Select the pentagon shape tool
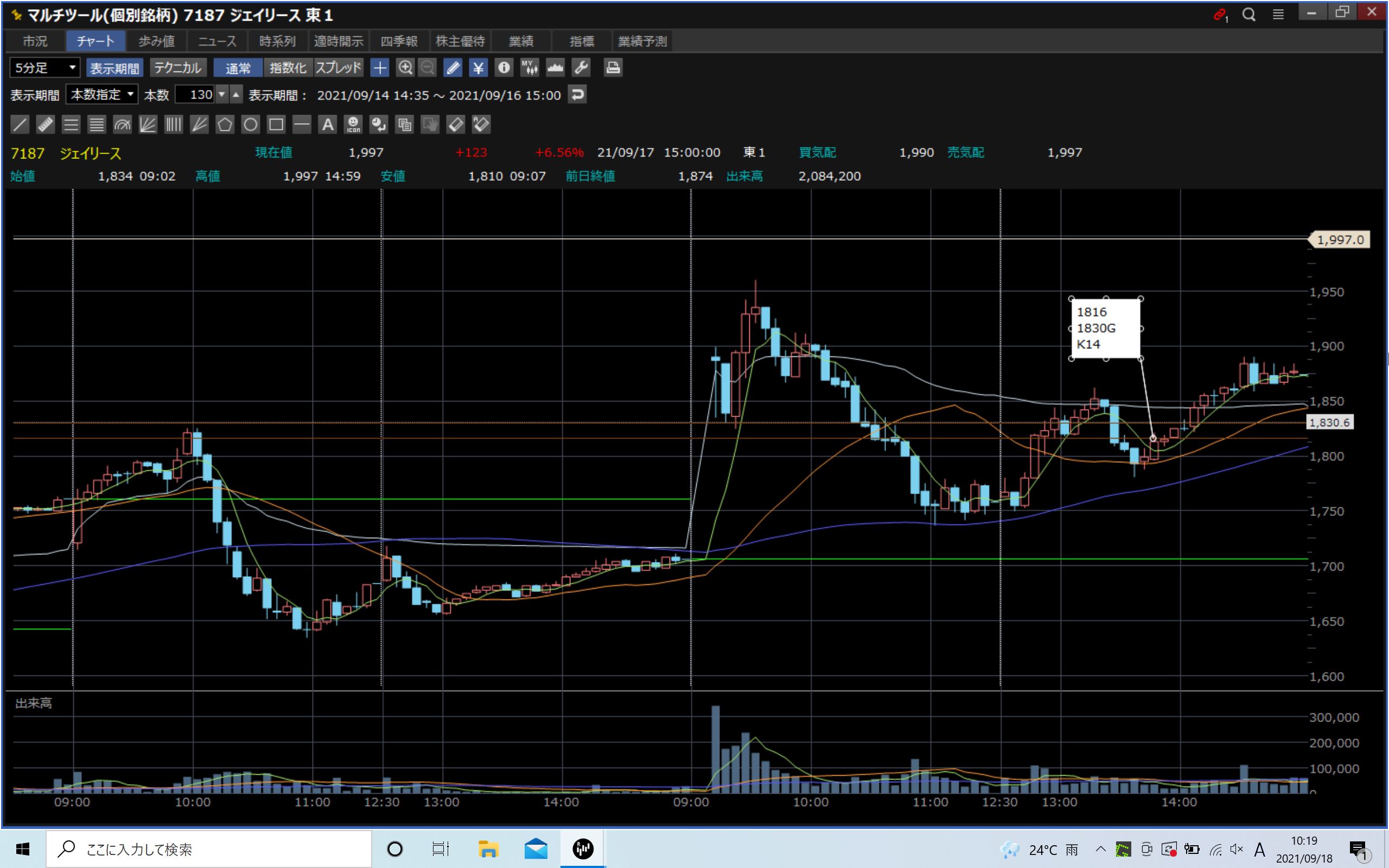 [x=225, y=125]
